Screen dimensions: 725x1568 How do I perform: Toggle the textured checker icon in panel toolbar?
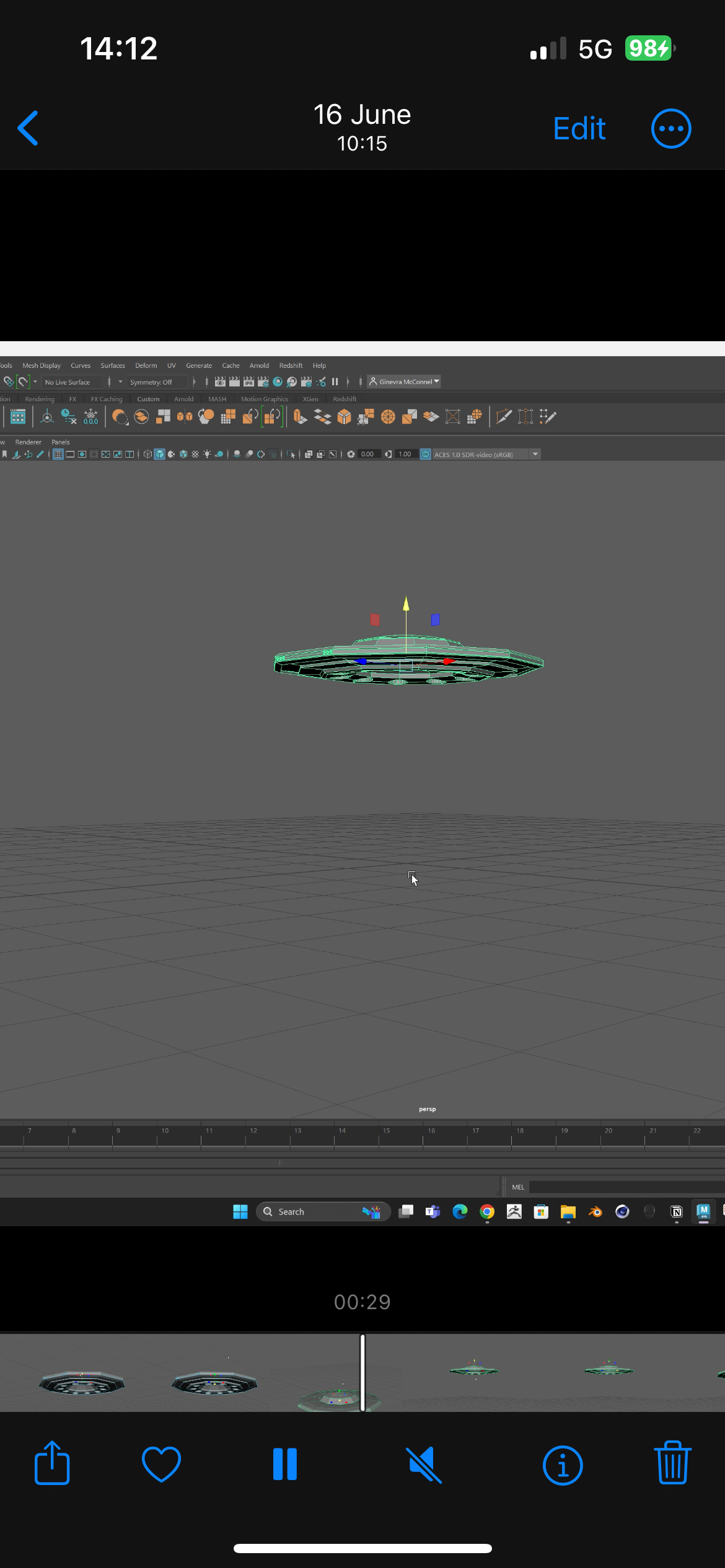point(195,454)
